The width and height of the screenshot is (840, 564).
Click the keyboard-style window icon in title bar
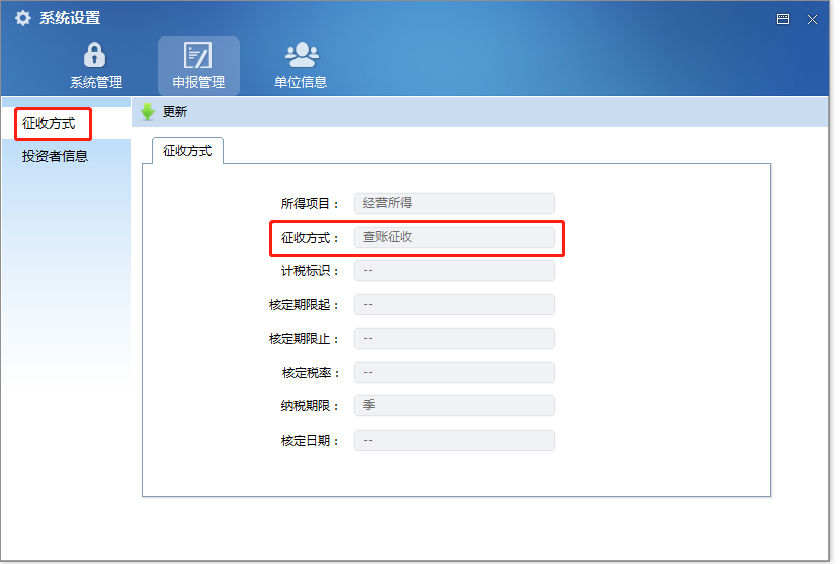[x=783, y=19]
